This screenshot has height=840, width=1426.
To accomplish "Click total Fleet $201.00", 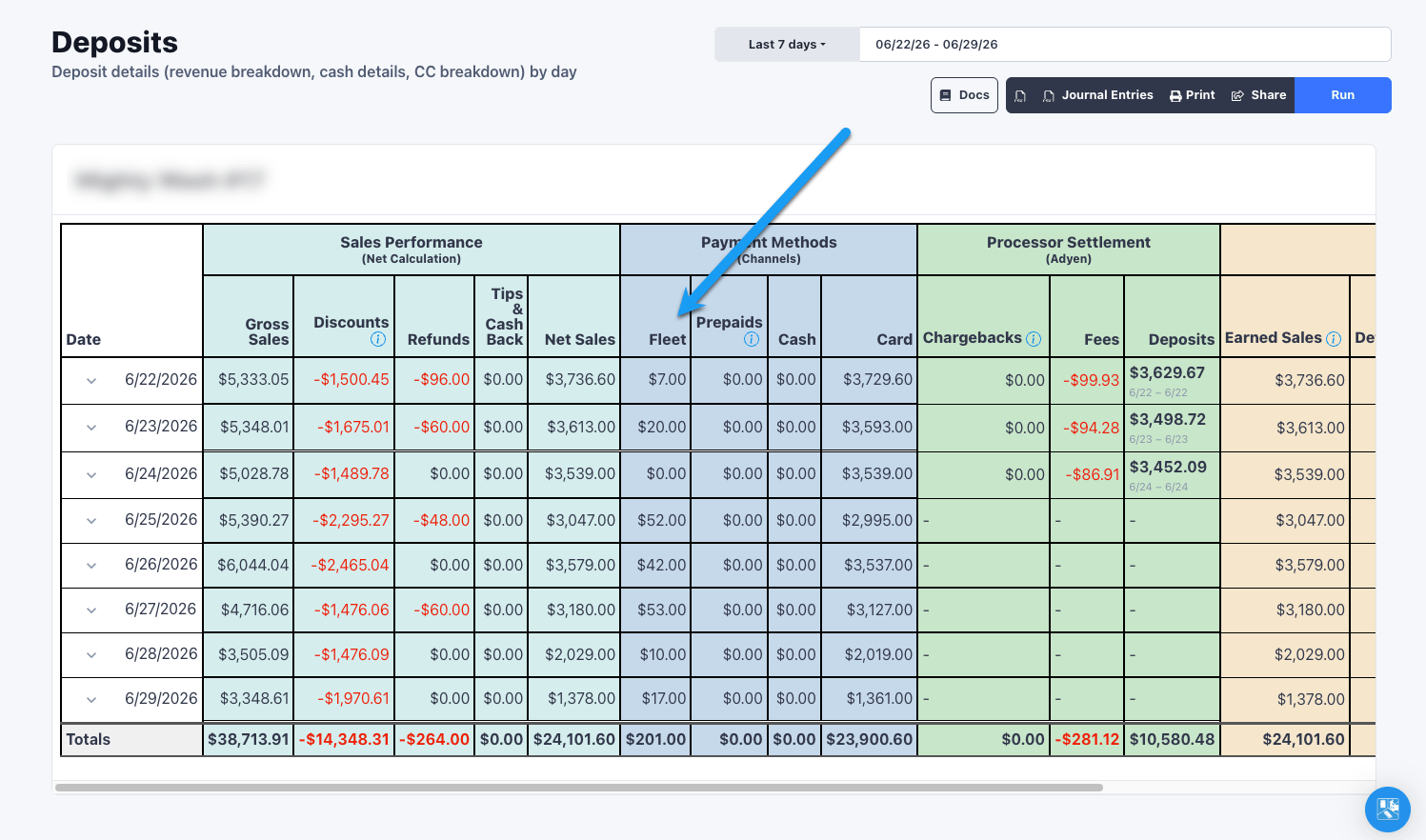I will coord(655,739).
